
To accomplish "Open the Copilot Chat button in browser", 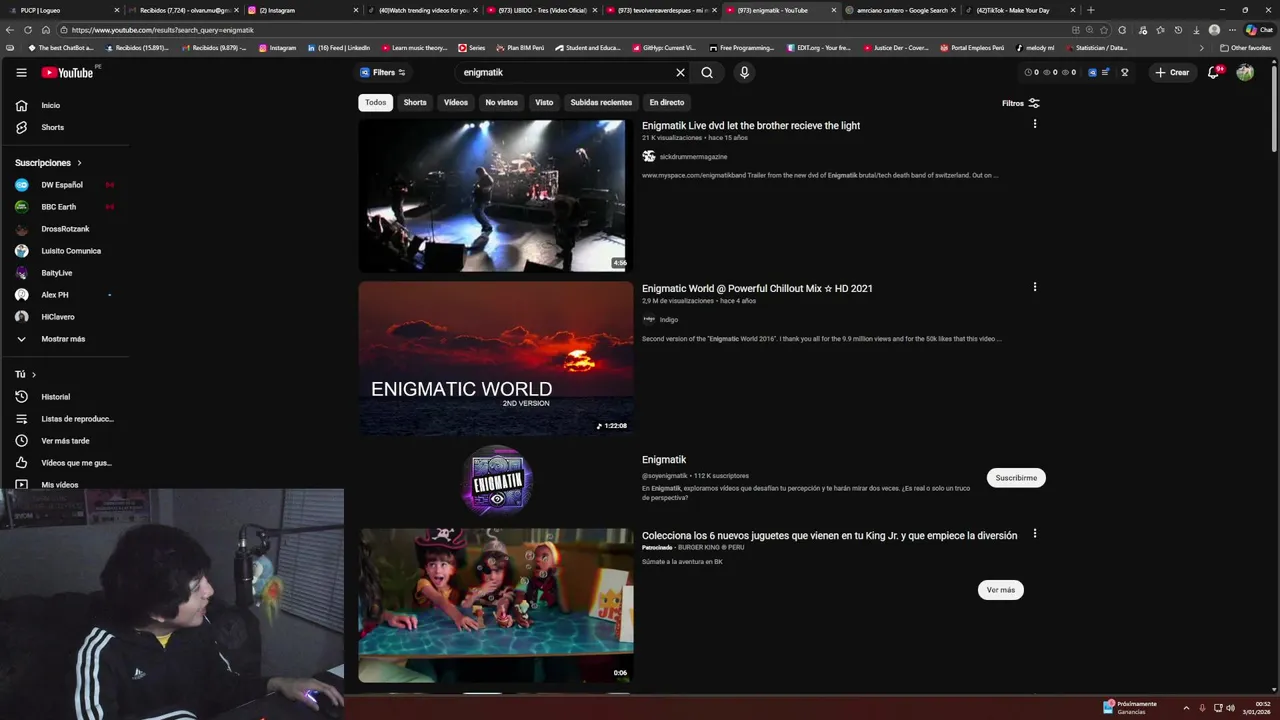I will point(1258,30).
